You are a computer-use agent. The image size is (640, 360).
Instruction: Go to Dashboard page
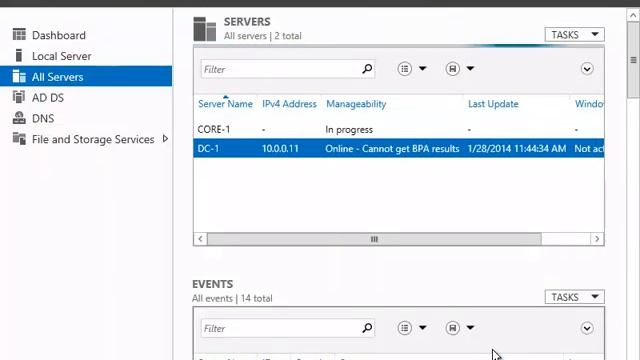[x=59, y=35]
